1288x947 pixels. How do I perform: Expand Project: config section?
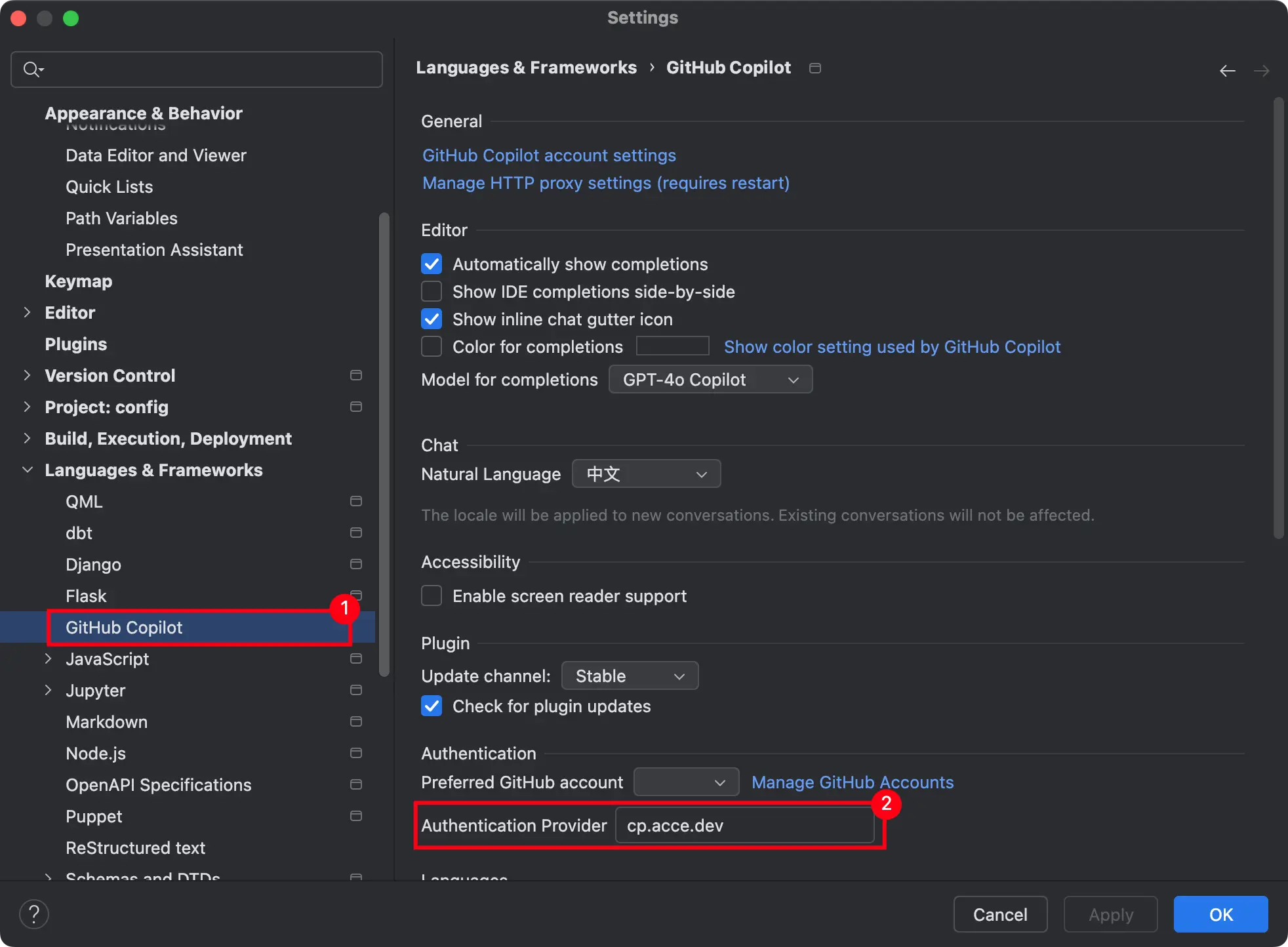click(27, 407)
